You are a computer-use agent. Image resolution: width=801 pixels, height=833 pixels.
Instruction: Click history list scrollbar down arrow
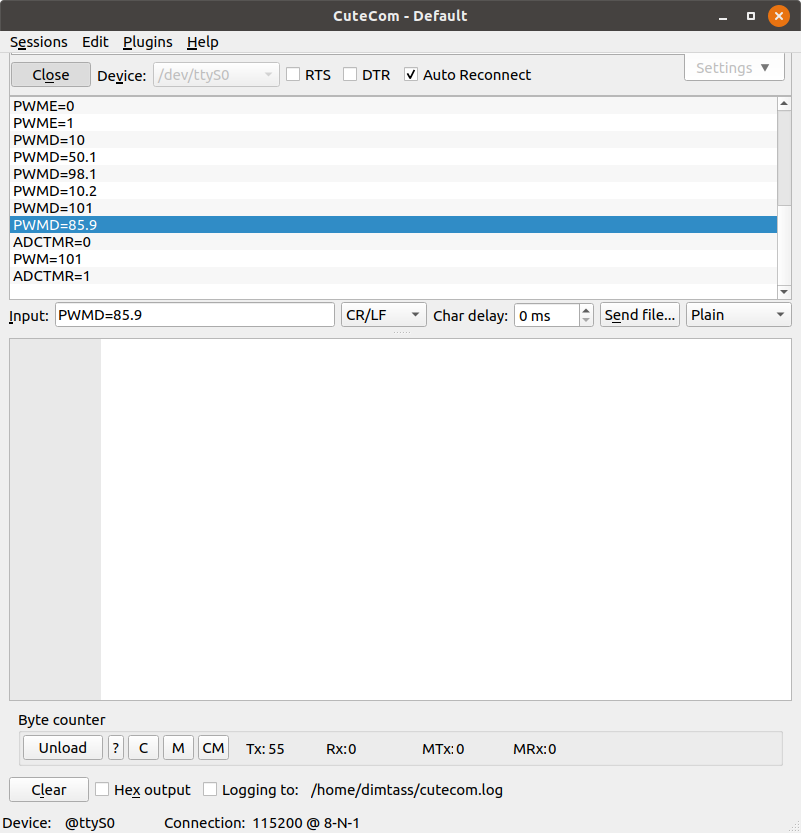tap(784, 291)
